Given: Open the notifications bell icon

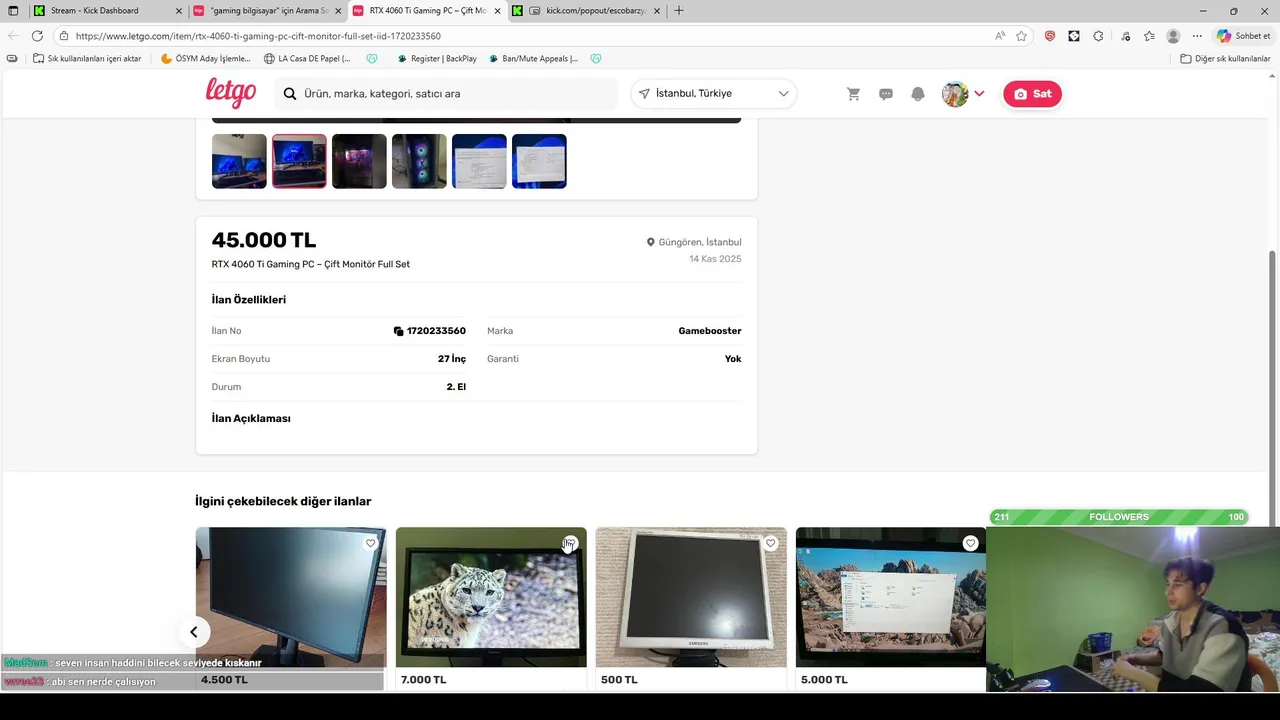Looking at the screenshot, I should 918,94.
